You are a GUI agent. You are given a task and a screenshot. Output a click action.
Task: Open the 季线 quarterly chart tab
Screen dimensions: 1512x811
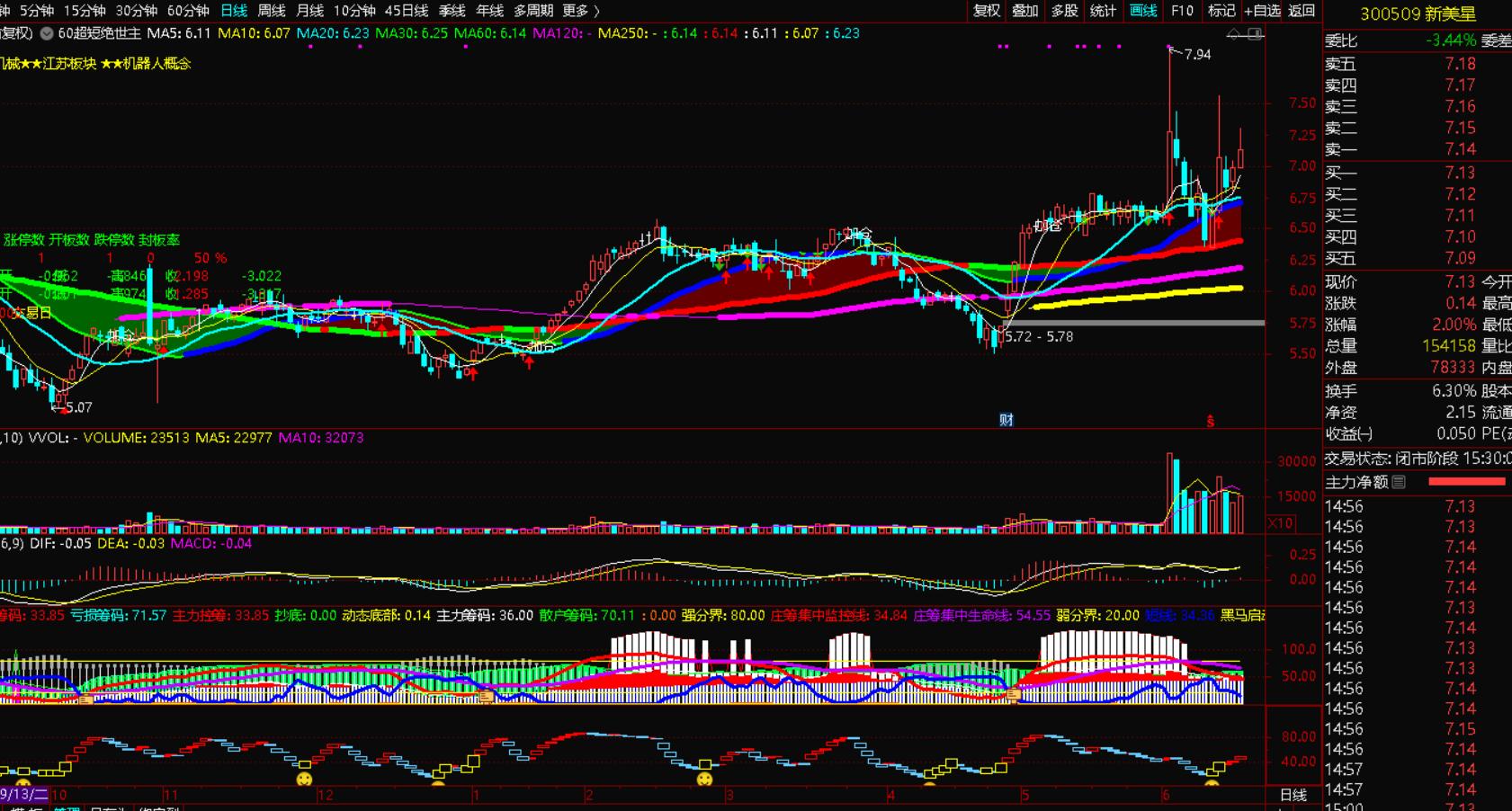[452, 11]
